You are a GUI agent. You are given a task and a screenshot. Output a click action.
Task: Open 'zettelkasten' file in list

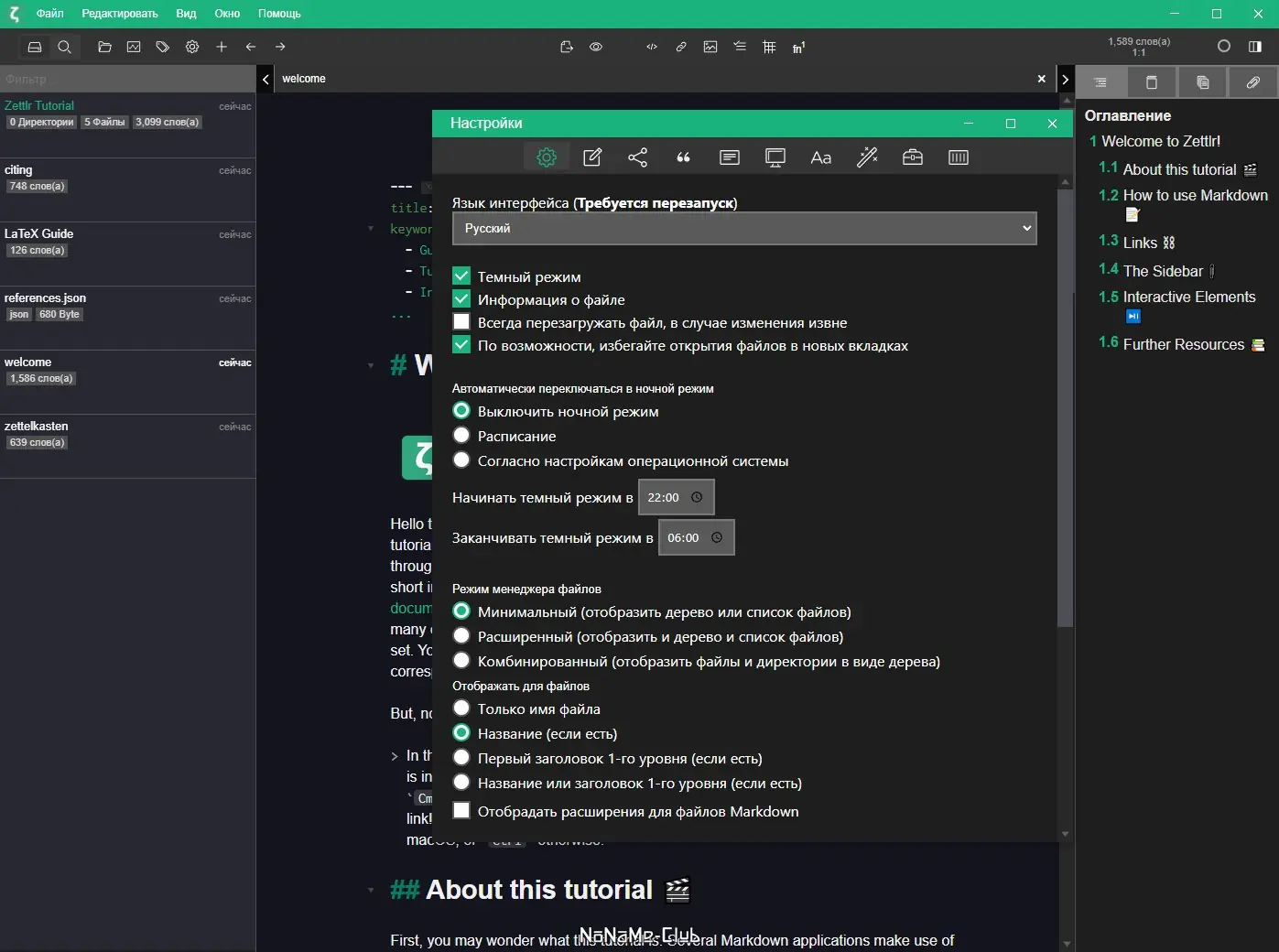[x=127, y=445]
